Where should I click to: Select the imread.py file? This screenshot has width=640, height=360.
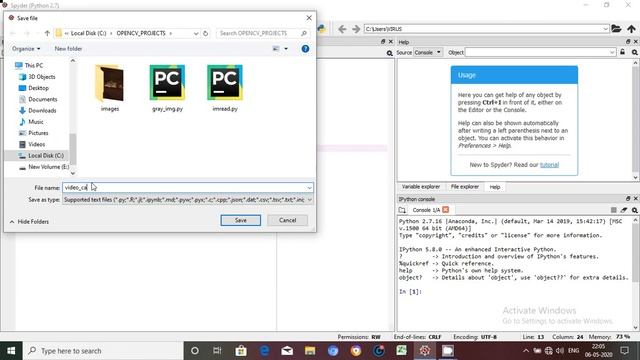click(x=225, y=88)
